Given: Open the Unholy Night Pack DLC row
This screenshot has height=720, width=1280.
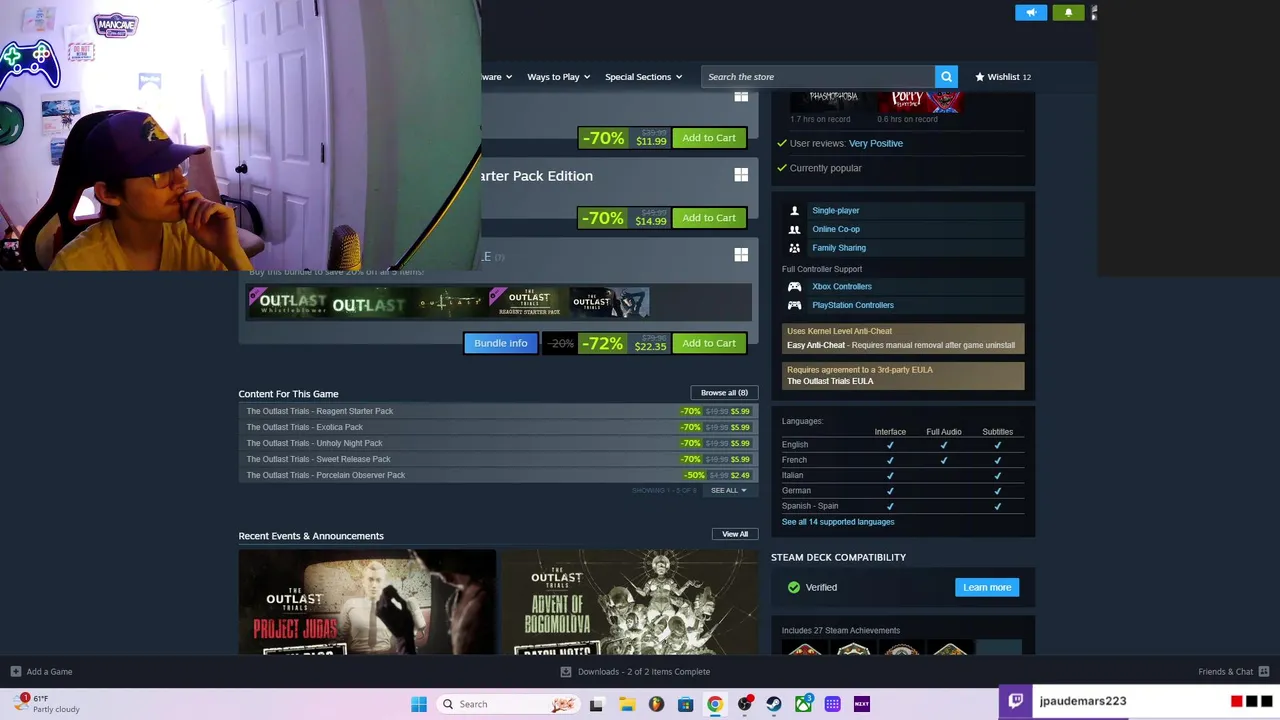Looking at the screenshot, I should coord(497,443).
